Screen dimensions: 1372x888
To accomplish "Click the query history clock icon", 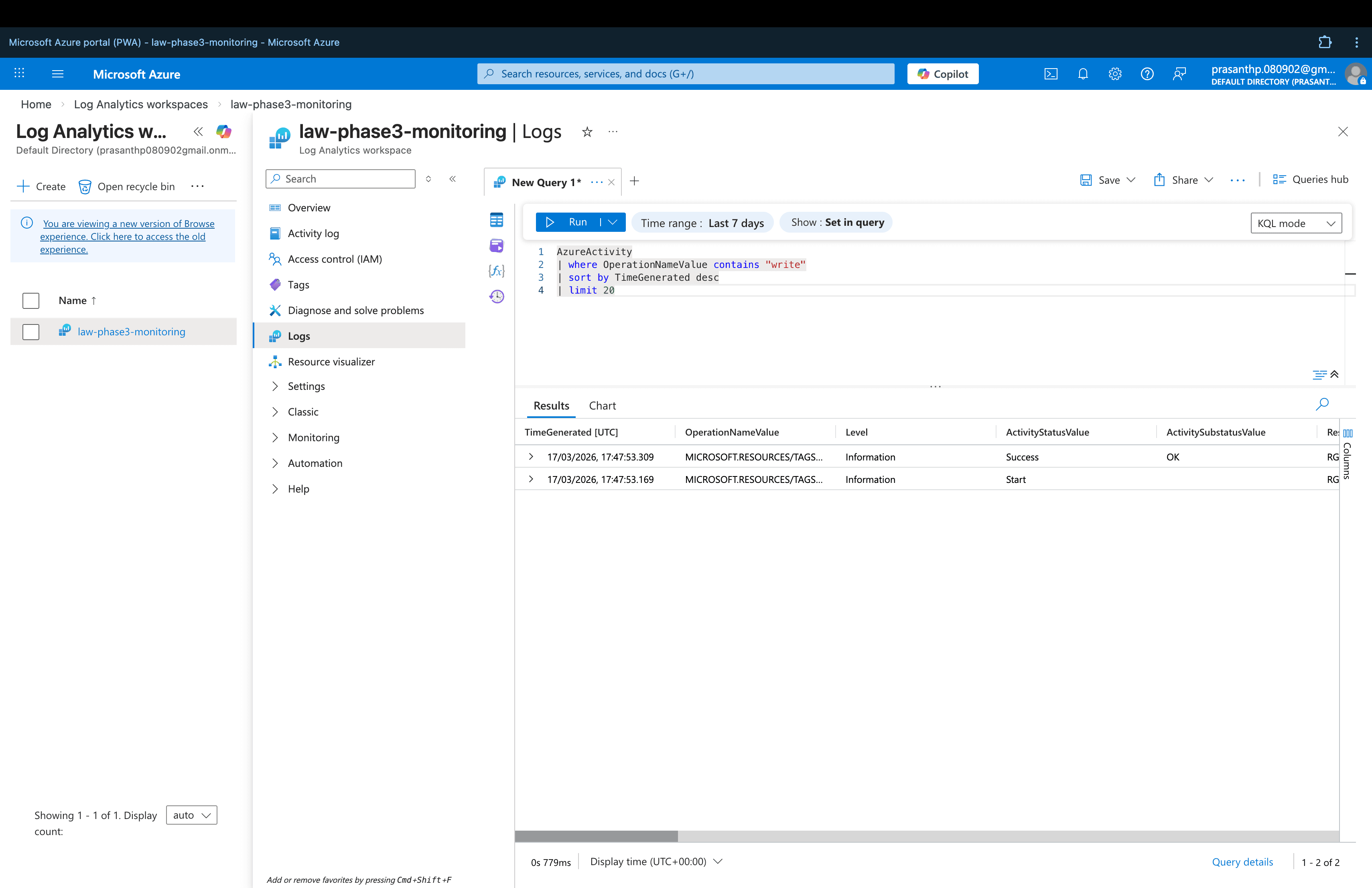I will [496, 296].
